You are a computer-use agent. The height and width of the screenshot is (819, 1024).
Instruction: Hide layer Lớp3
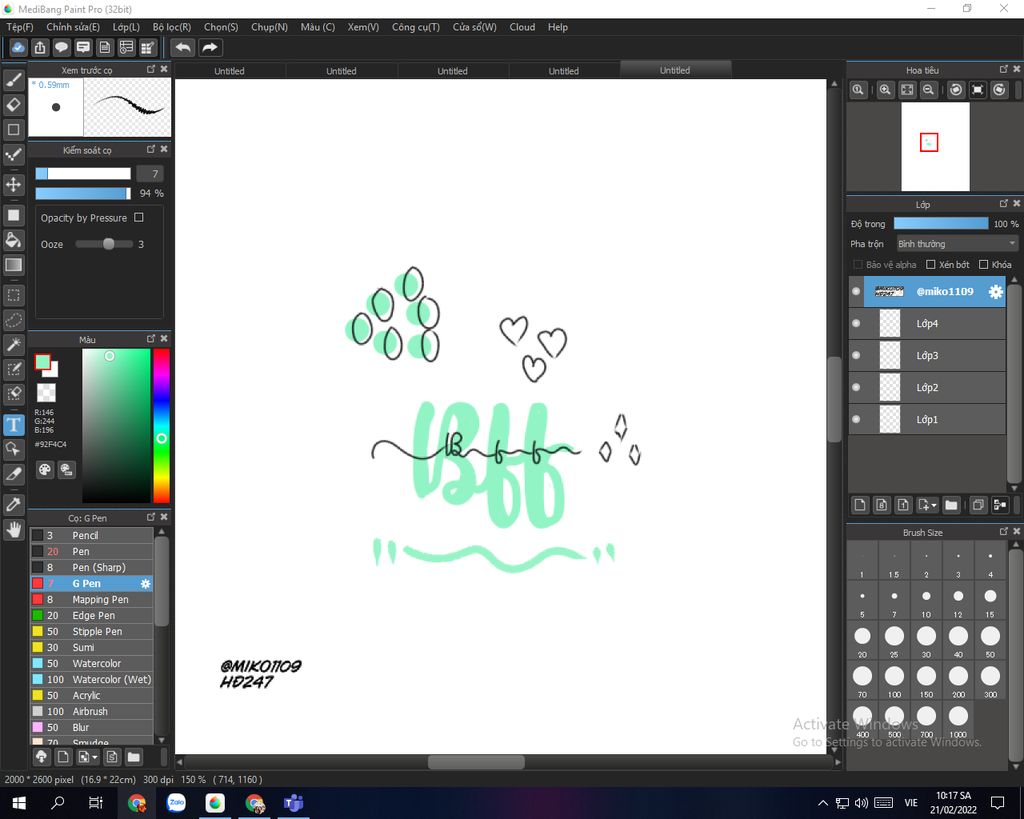point(856,355)
